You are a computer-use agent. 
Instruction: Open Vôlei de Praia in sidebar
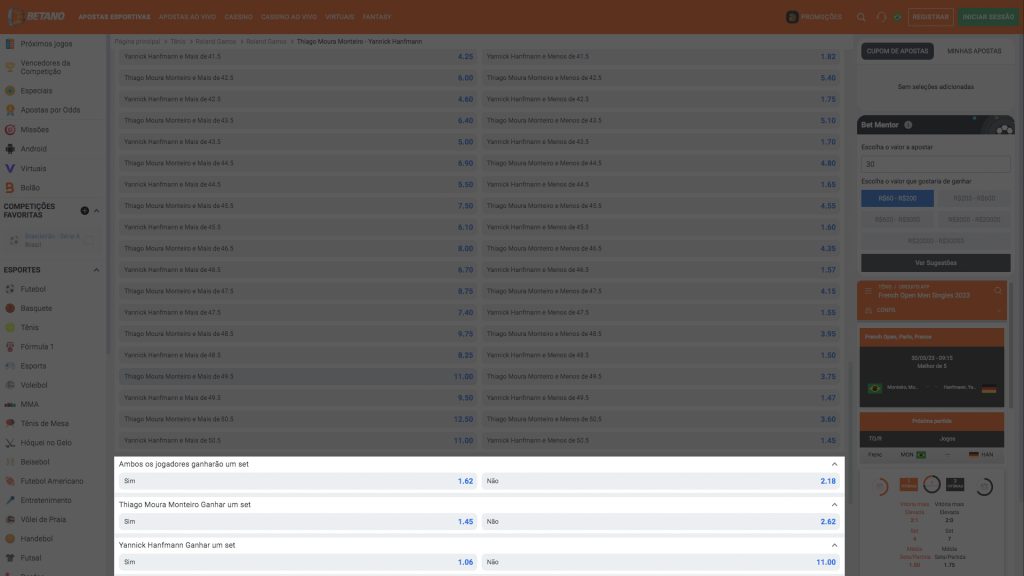click(43, 520)
